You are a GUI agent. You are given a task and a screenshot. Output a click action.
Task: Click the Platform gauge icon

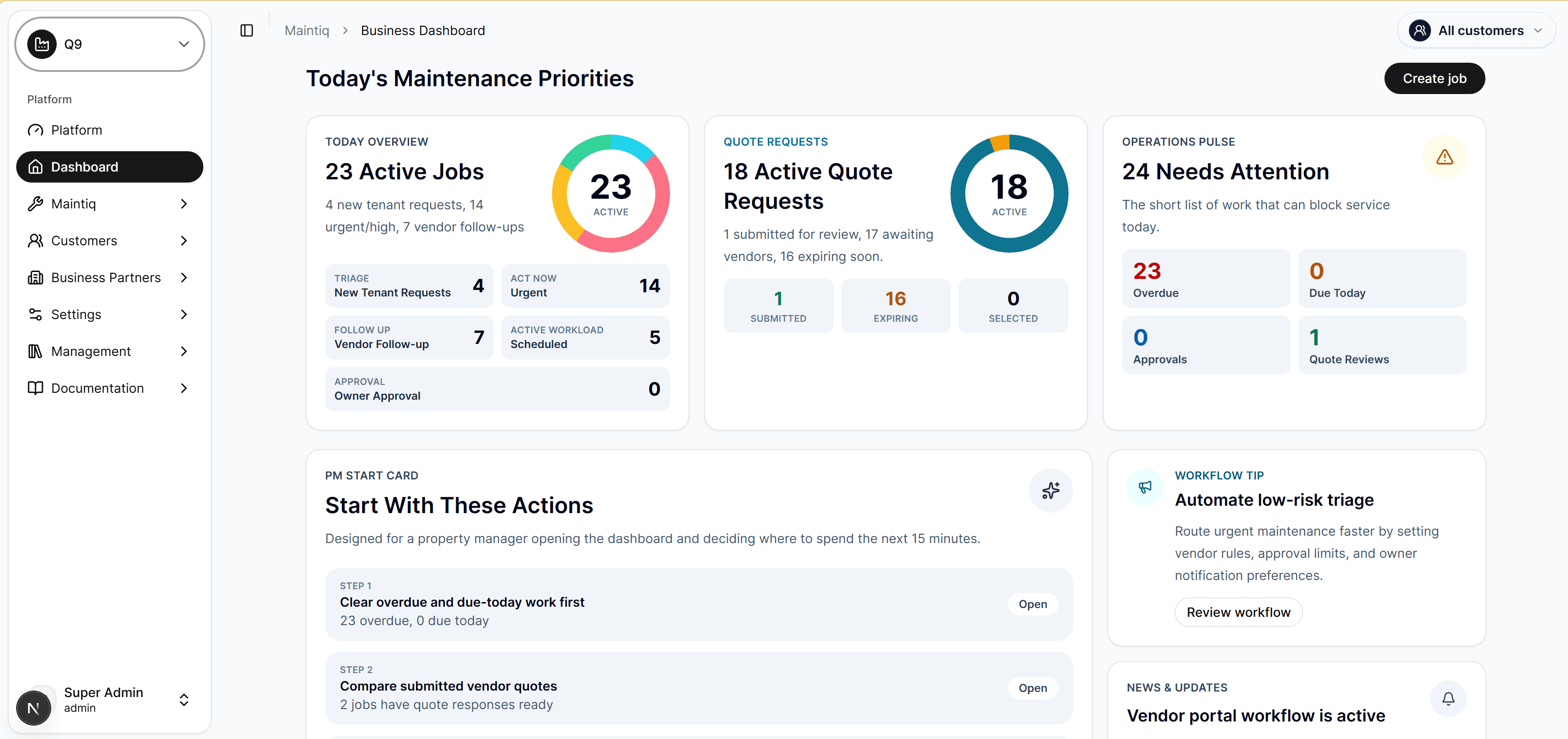(36, 130)
